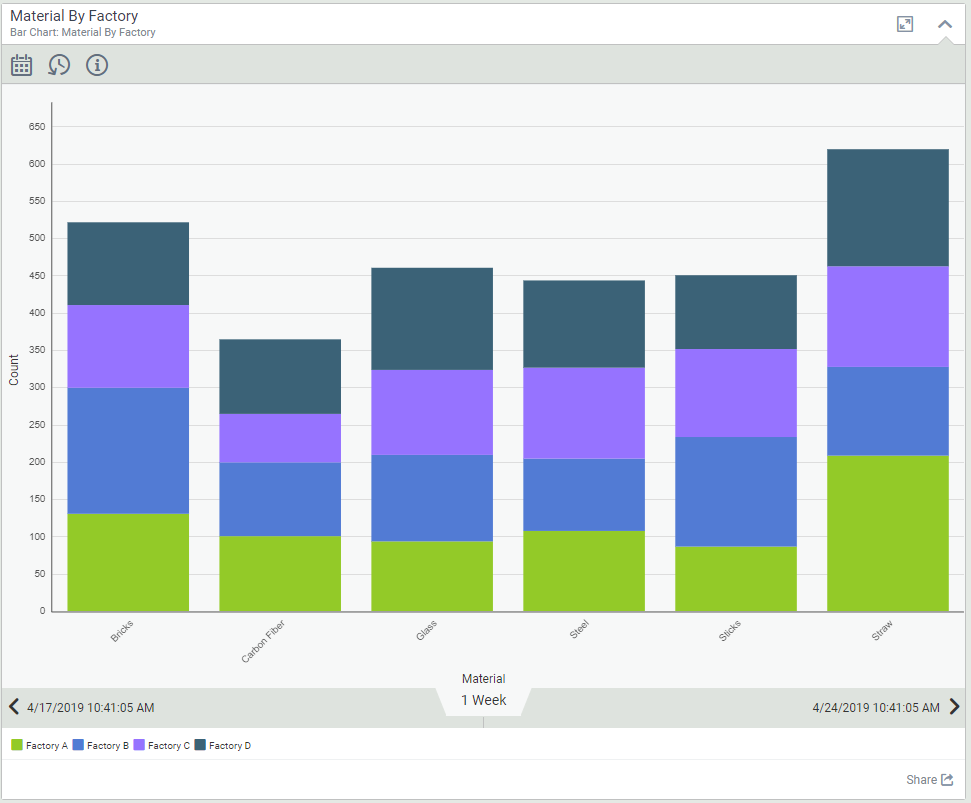Open the 1 Week time range selector
The height and width of the screenshot is (803, 971).
483,700
